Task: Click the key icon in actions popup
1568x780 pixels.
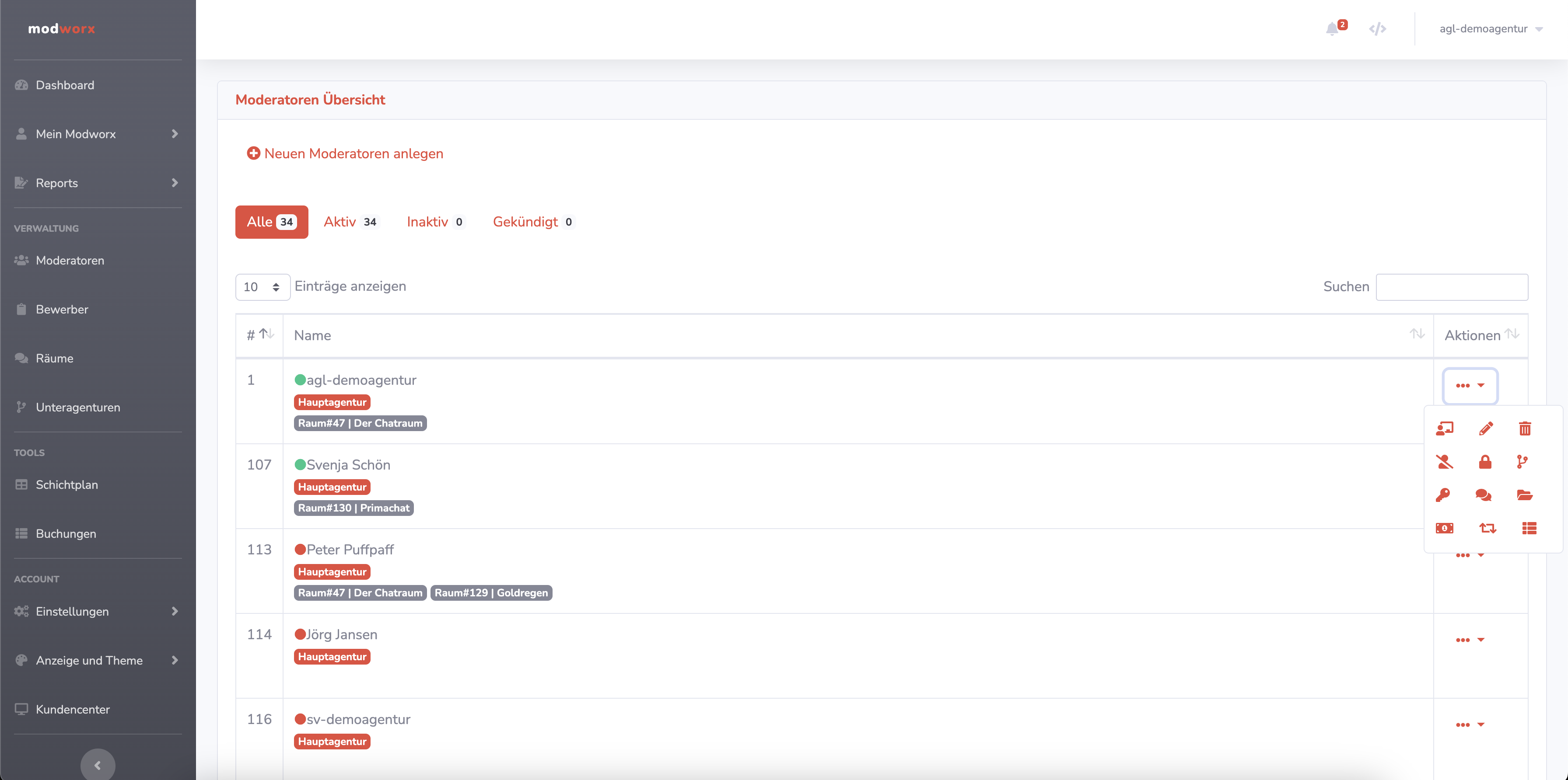Action: (x=1442, y=494)
